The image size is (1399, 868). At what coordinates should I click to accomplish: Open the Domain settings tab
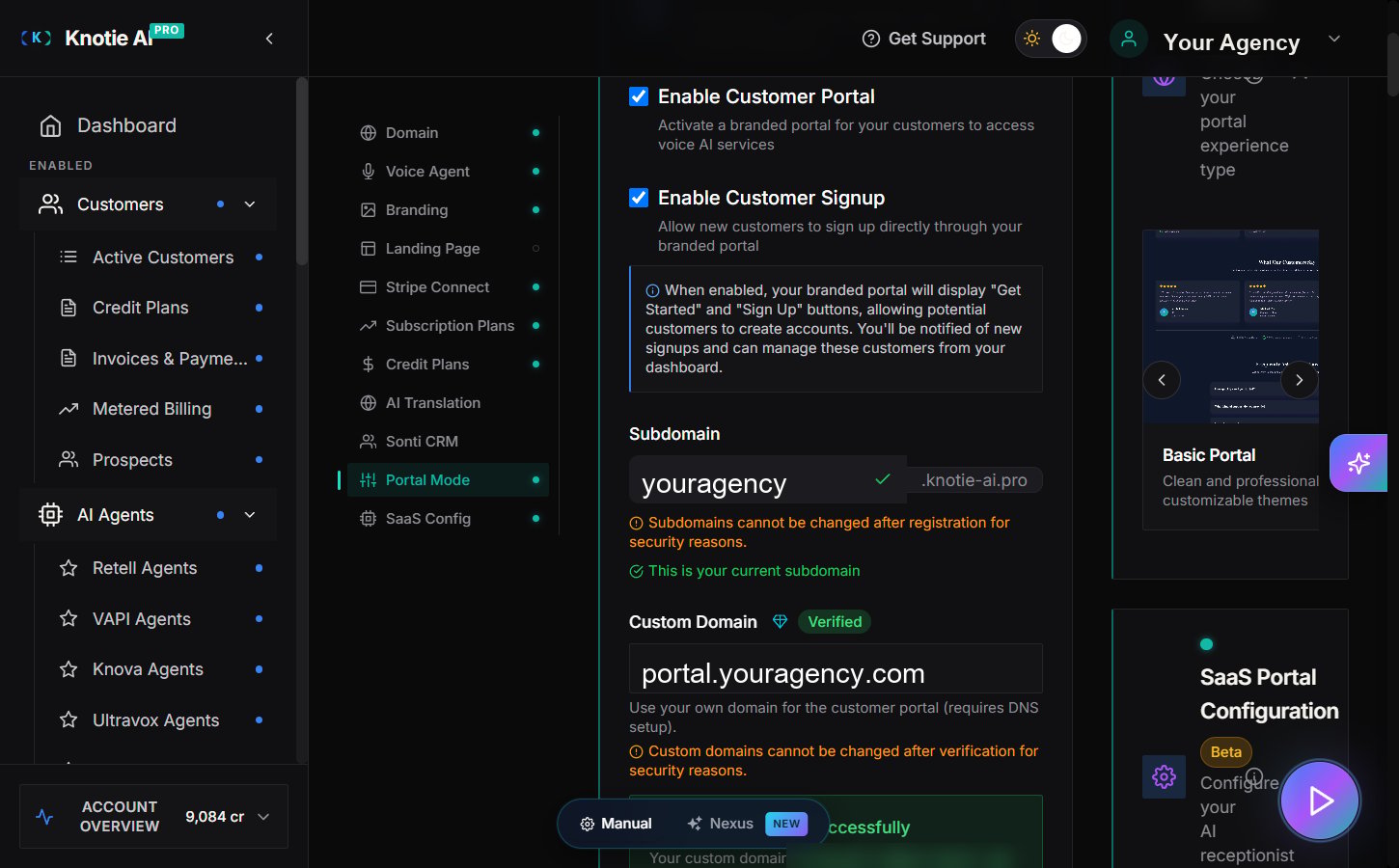pos(448,133)
